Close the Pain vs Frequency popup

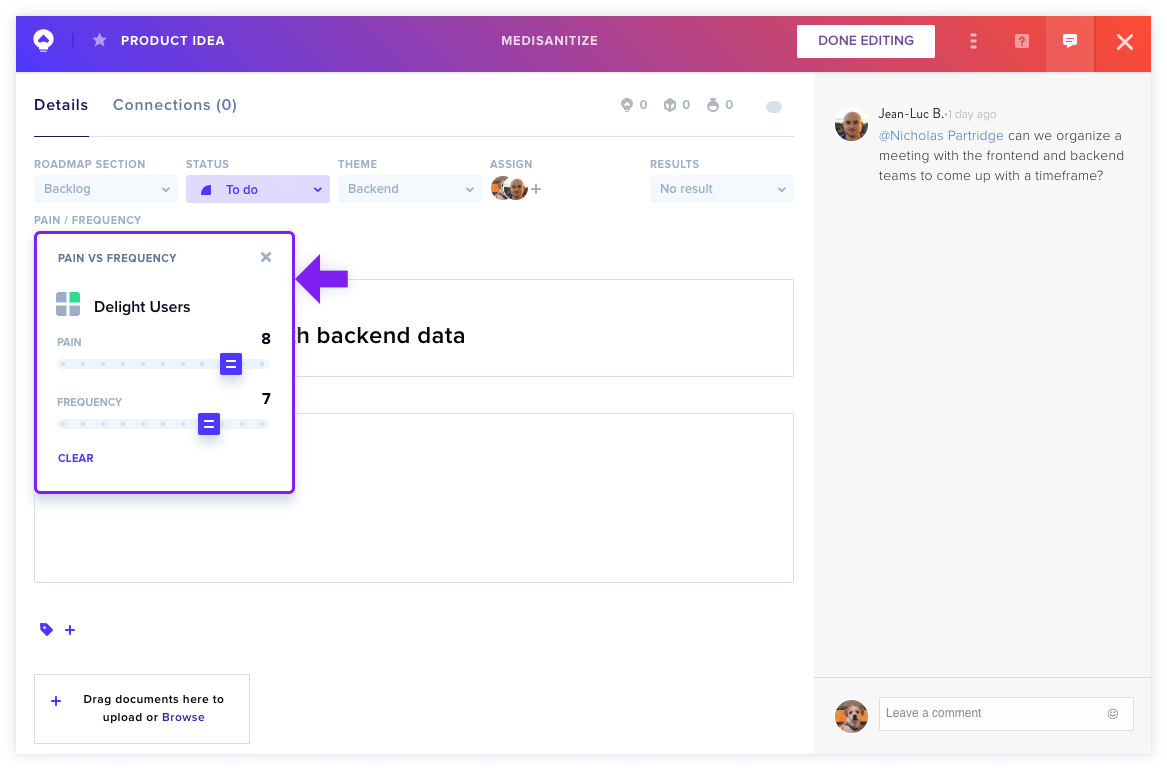[266, 257]
